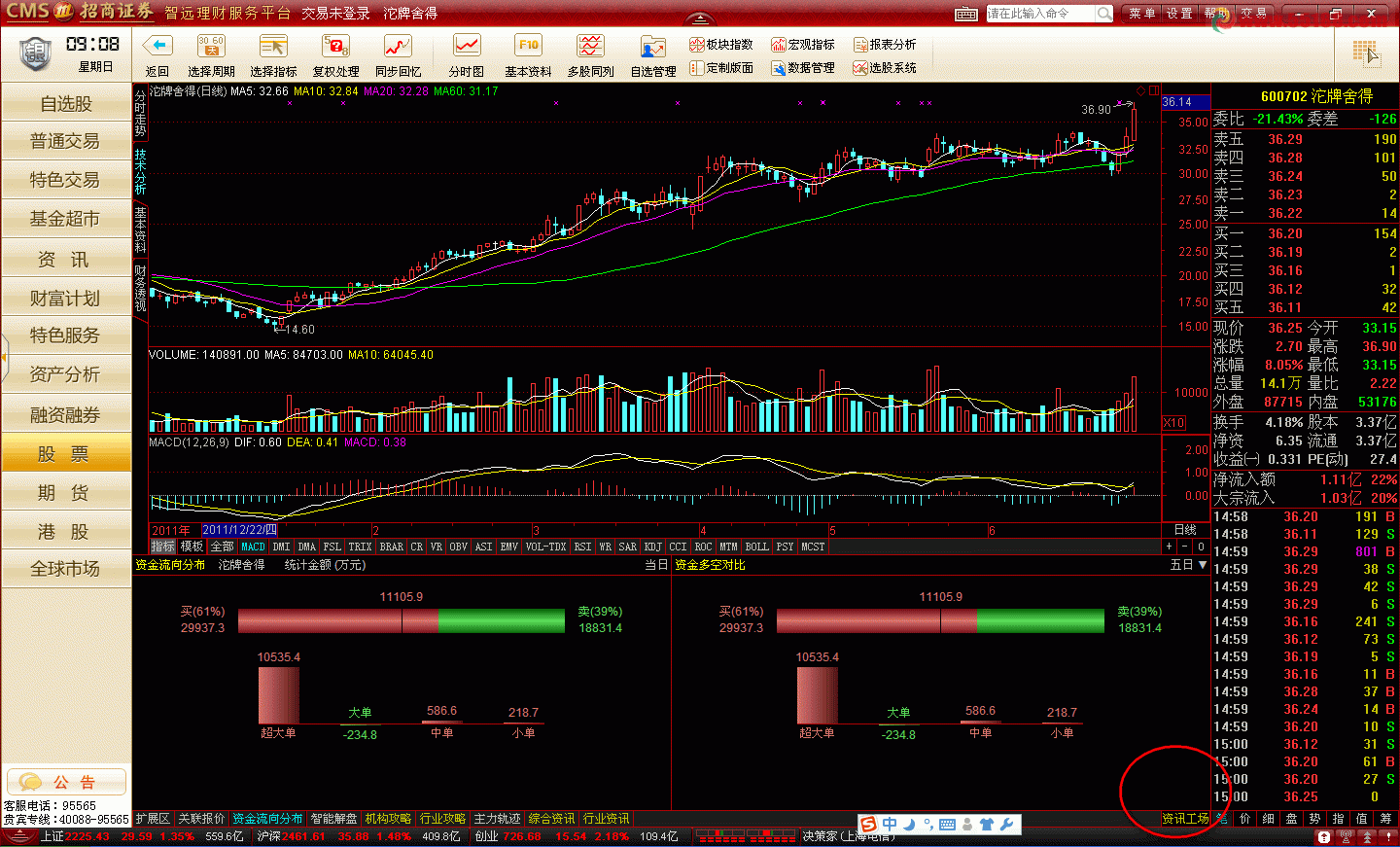Image resolution: width=1400 pixels, height=847 pixels.
Task: Click the chart restore diamond icon
Action: coord(1141,90)
